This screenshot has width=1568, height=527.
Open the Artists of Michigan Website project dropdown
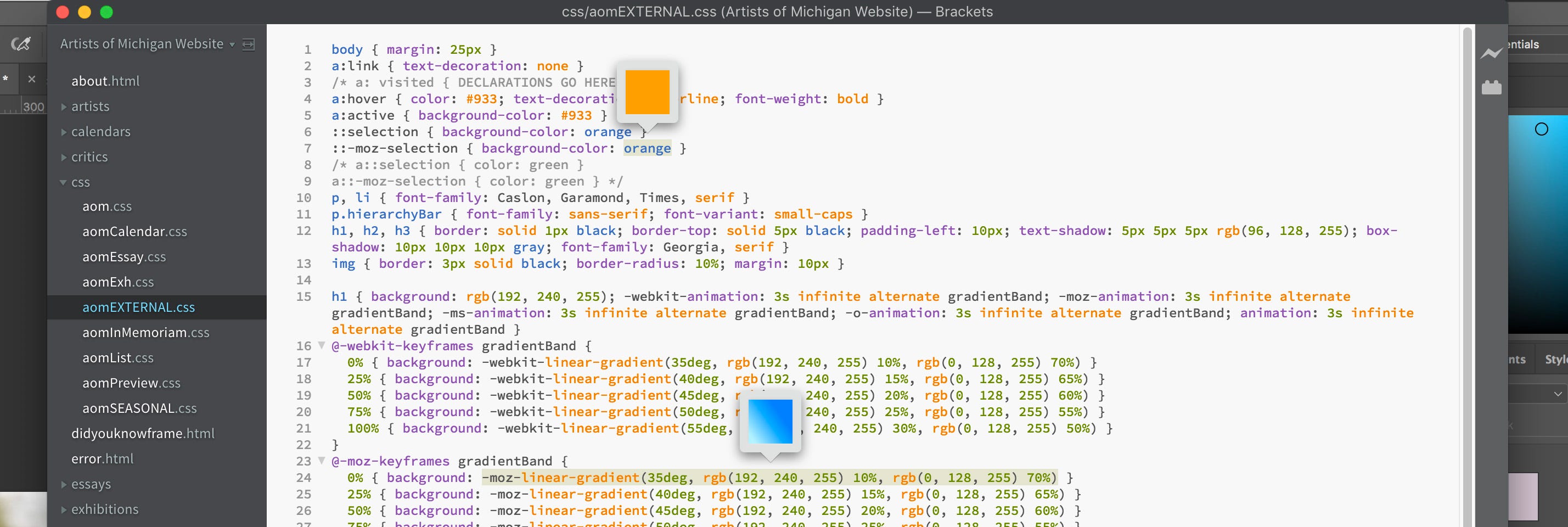pos(147,44)
